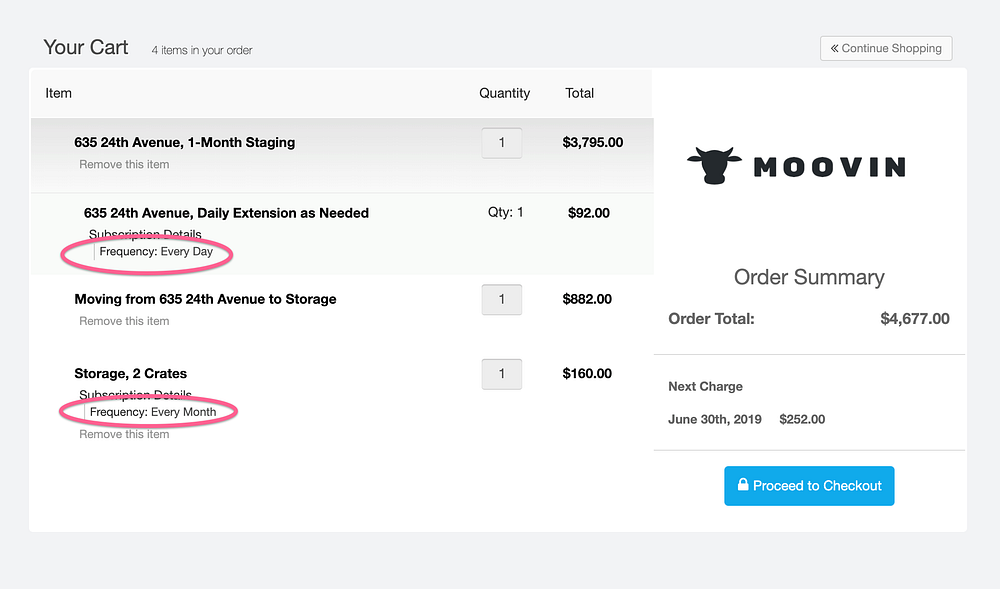Click the MOOVIN wordmark text
The height and width of the screenshot is (589, 1000).
point(829,168)
